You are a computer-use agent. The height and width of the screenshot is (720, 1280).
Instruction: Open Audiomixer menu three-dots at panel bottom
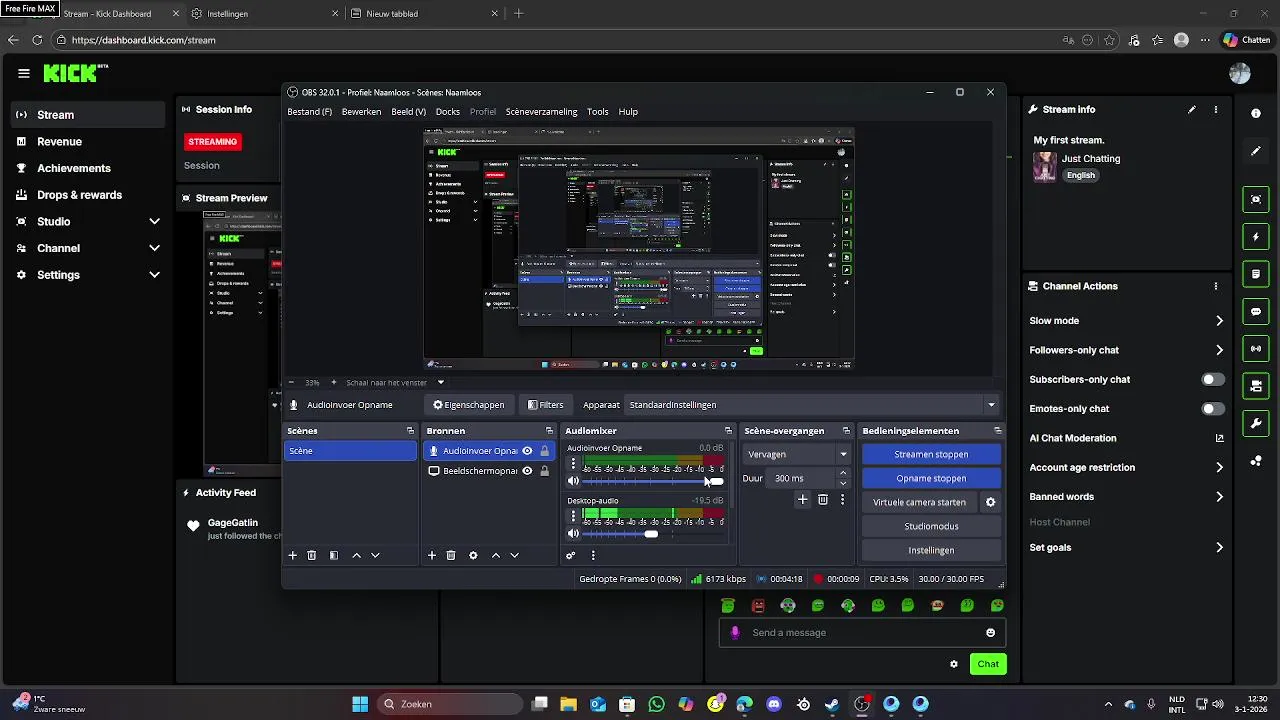pyautogui.click(x=593, y=555)
